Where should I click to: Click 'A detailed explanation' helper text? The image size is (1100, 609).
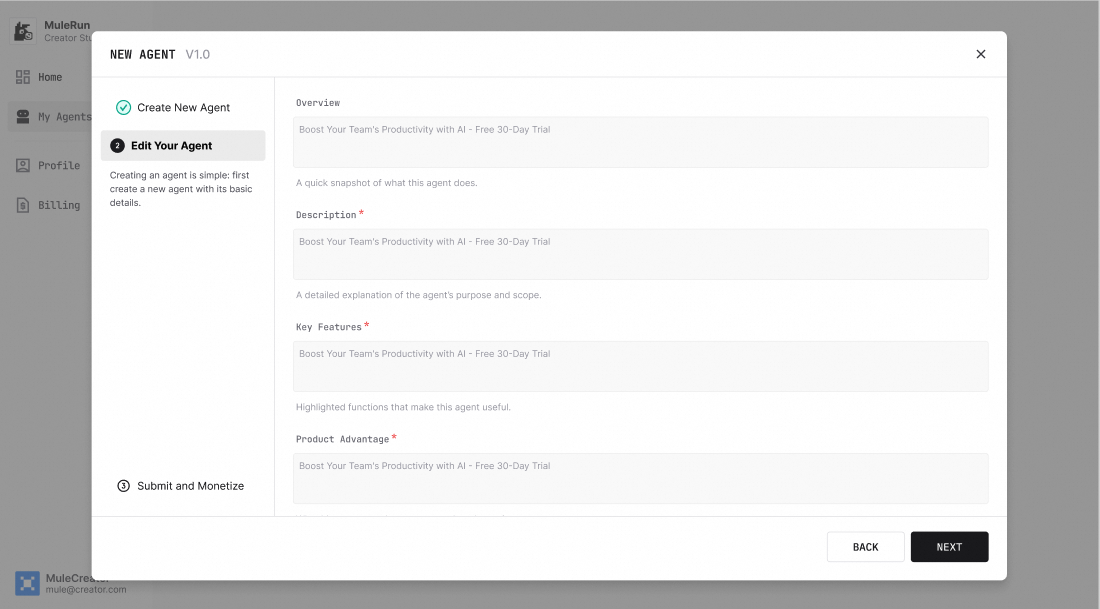click(x=419, y=295)
